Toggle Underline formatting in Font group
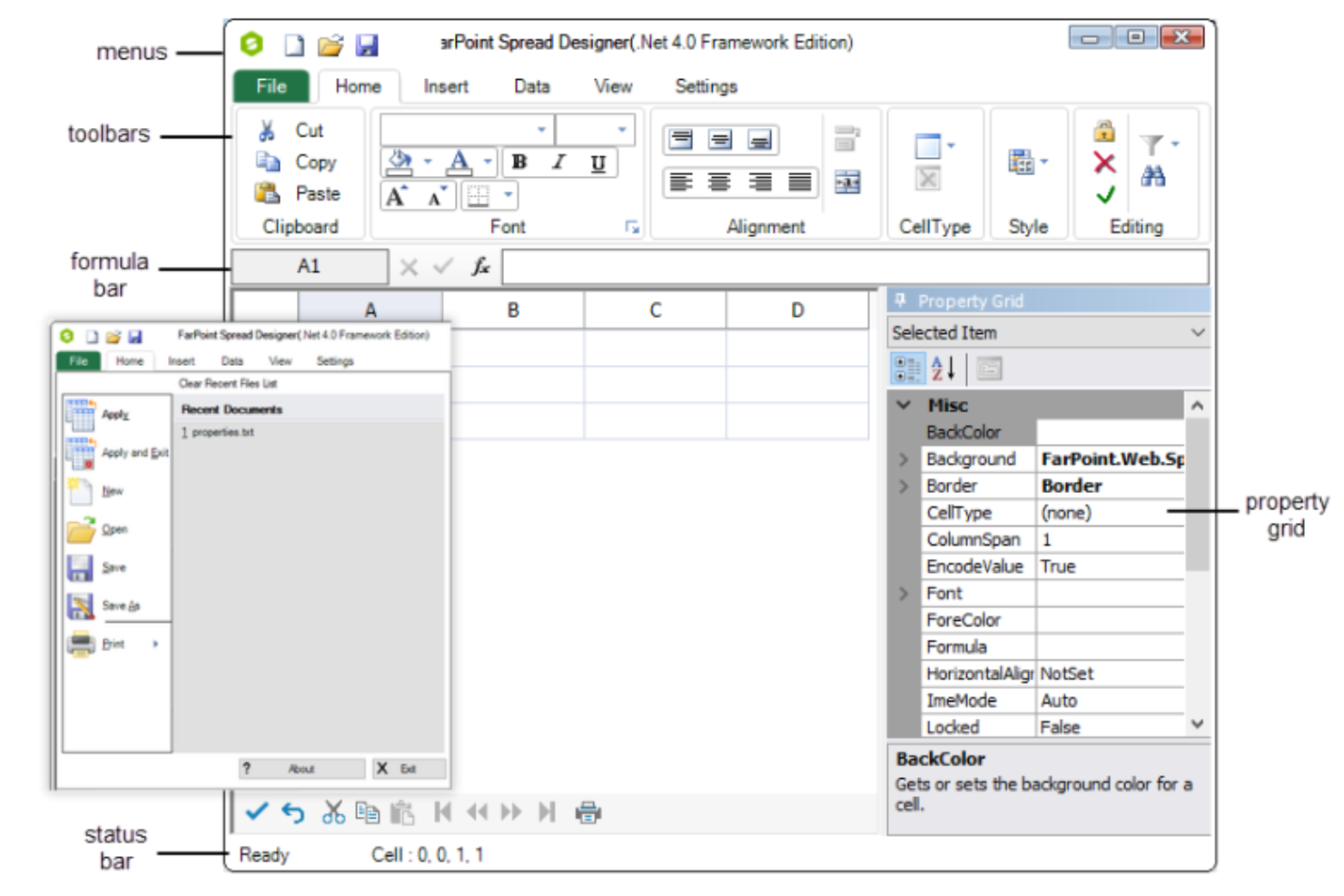The height and width of the screenshot is (896, 1344). (x=598, y=162)
